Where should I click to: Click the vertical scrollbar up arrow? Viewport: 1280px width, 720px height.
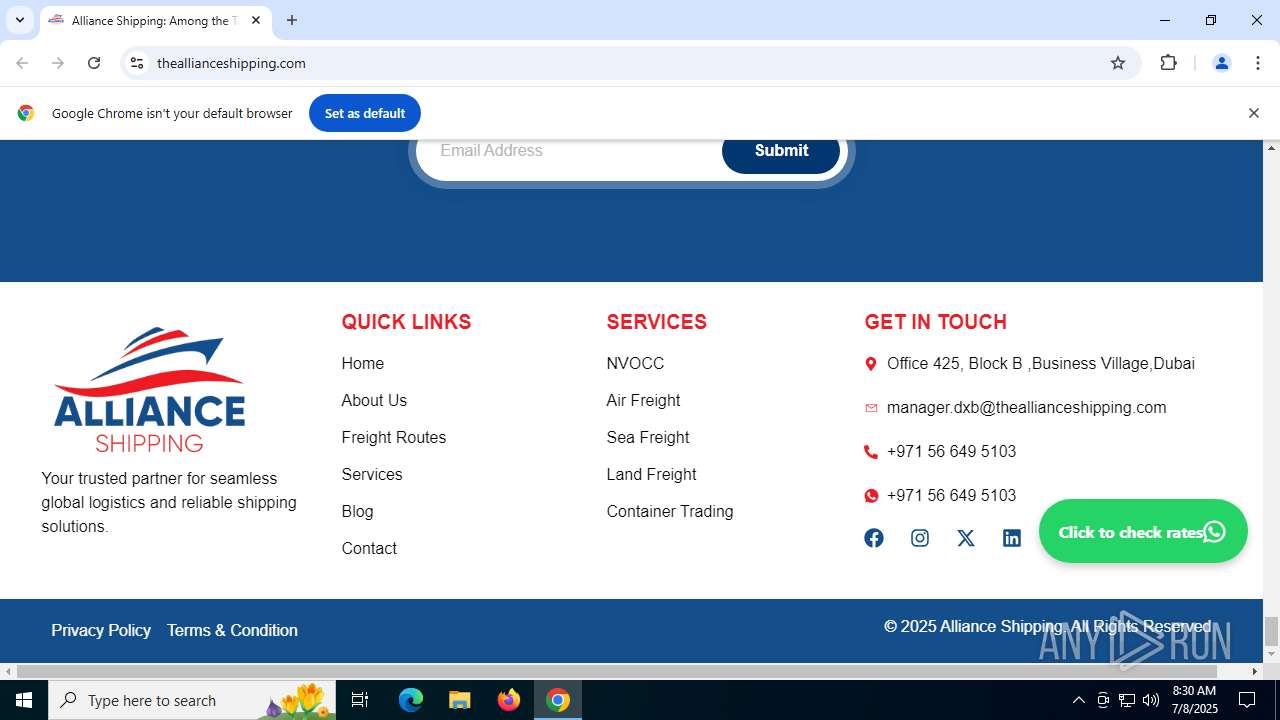pos(1271,148)
